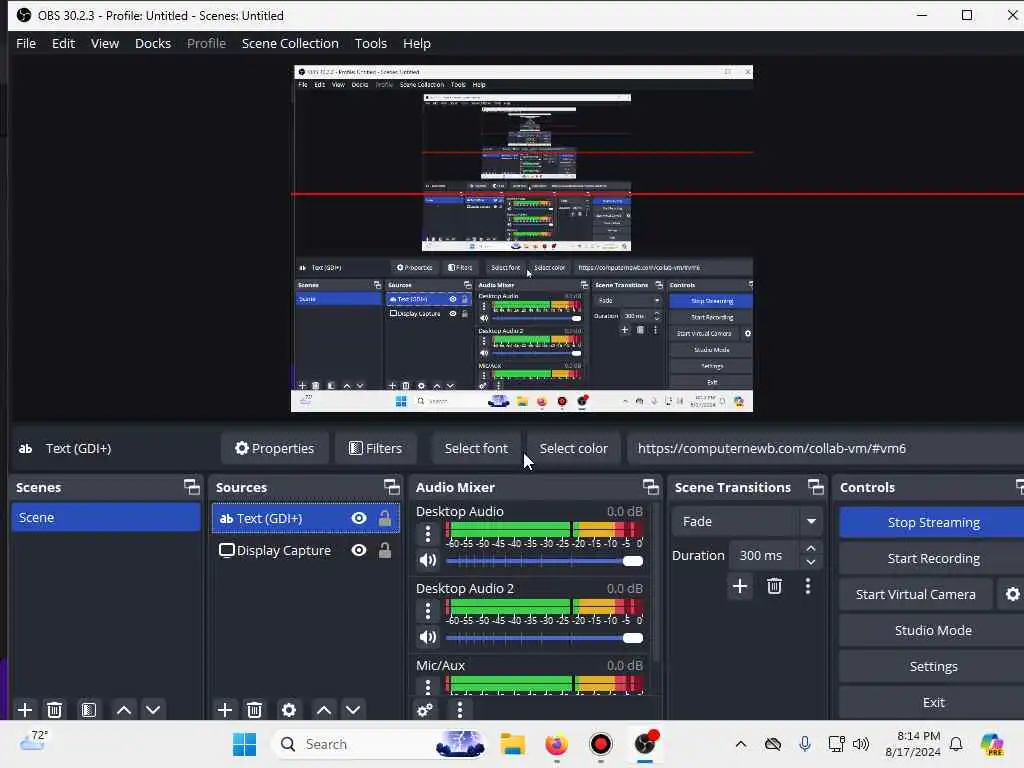Open Firefox from the taskbar
Screen dimensions: 1024x768
tap(556, 744)
